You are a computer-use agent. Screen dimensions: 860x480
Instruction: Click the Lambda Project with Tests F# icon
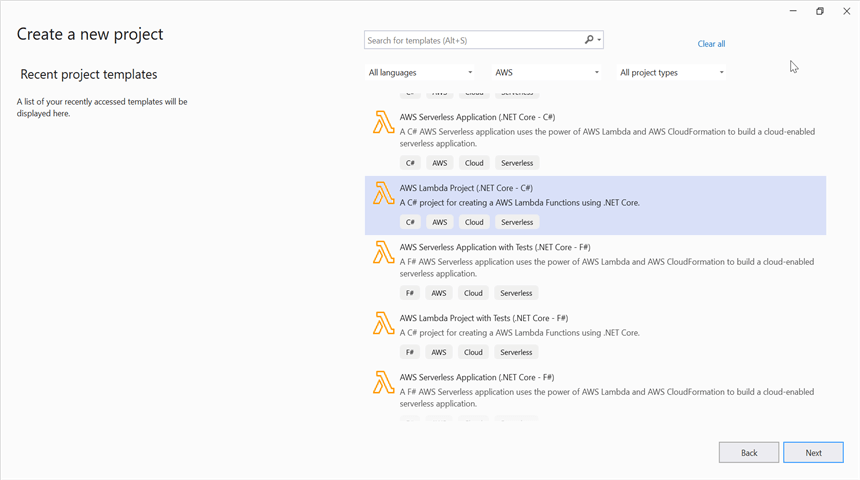coord(383,323)
